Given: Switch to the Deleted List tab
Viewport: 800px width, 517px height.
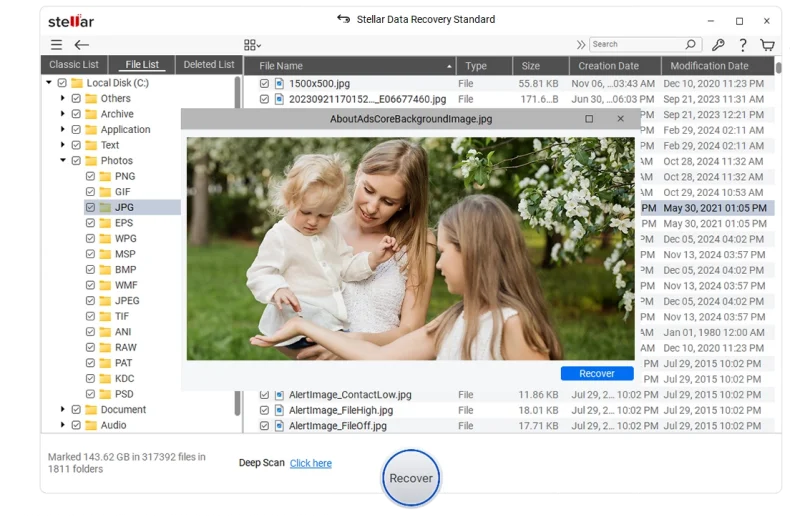Looking at the screenshot, I should (208, 65).
